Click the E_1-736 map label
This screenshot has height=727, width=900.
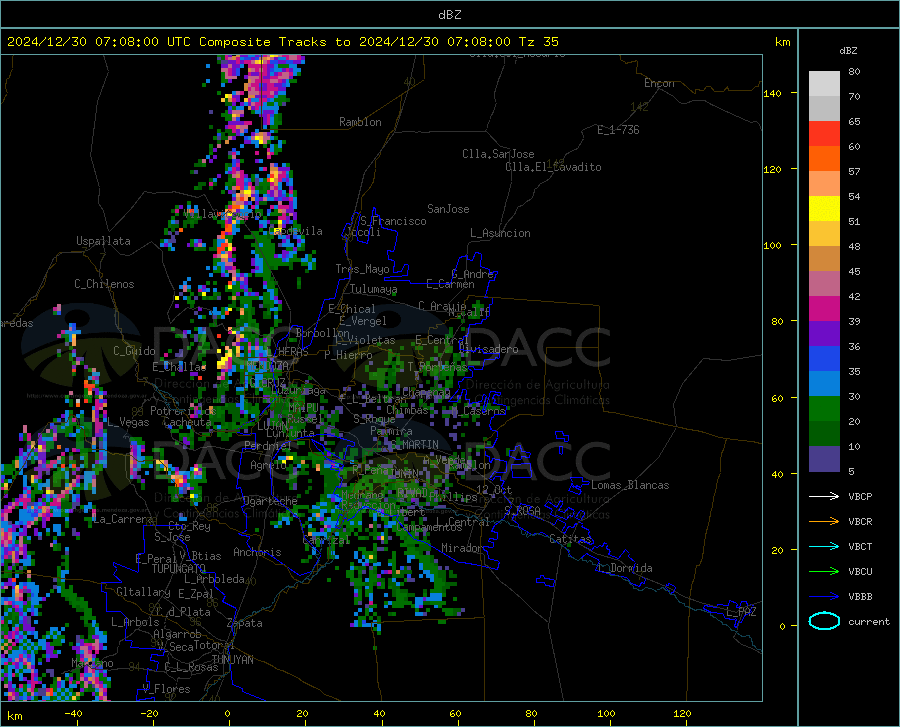click(x=618, y=130)
